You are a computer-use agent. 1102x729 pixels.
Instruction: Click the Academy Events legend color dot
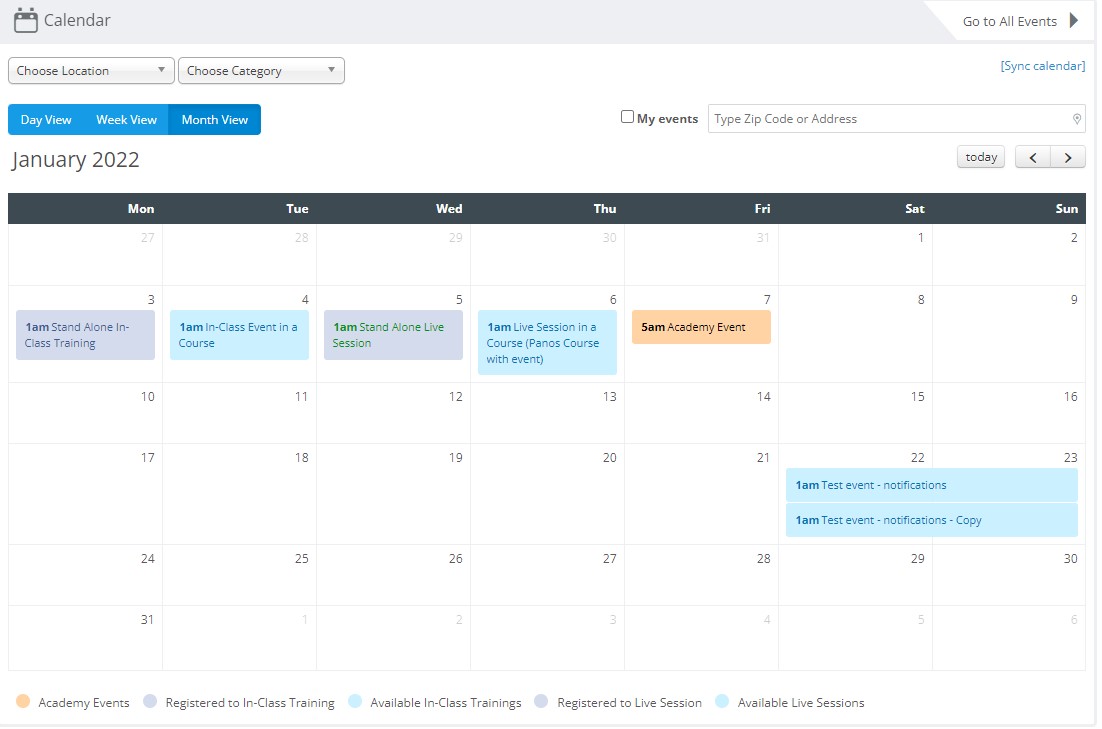[23, 701]
